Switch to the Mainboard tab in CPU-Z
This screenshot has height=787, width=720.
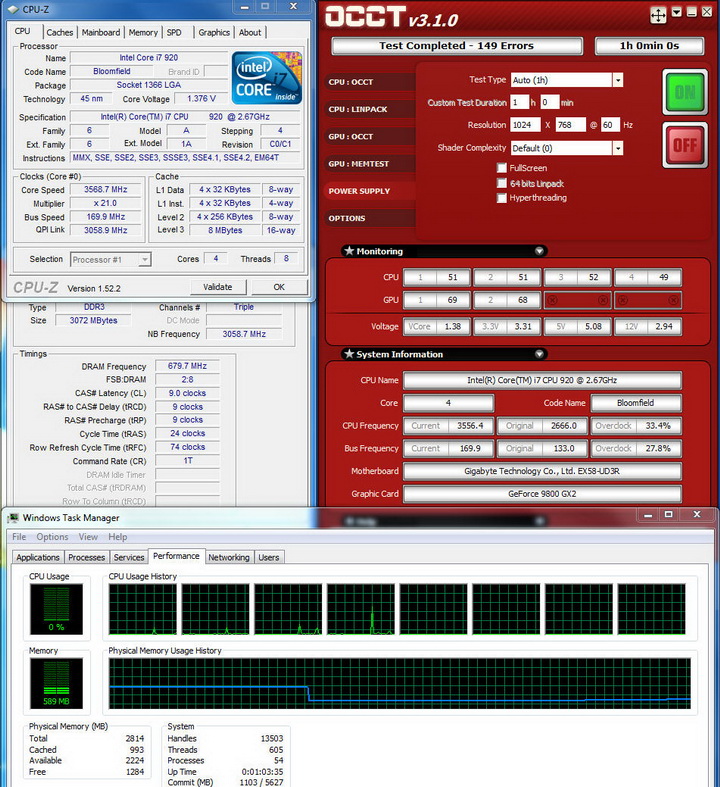tap(101, 33)
